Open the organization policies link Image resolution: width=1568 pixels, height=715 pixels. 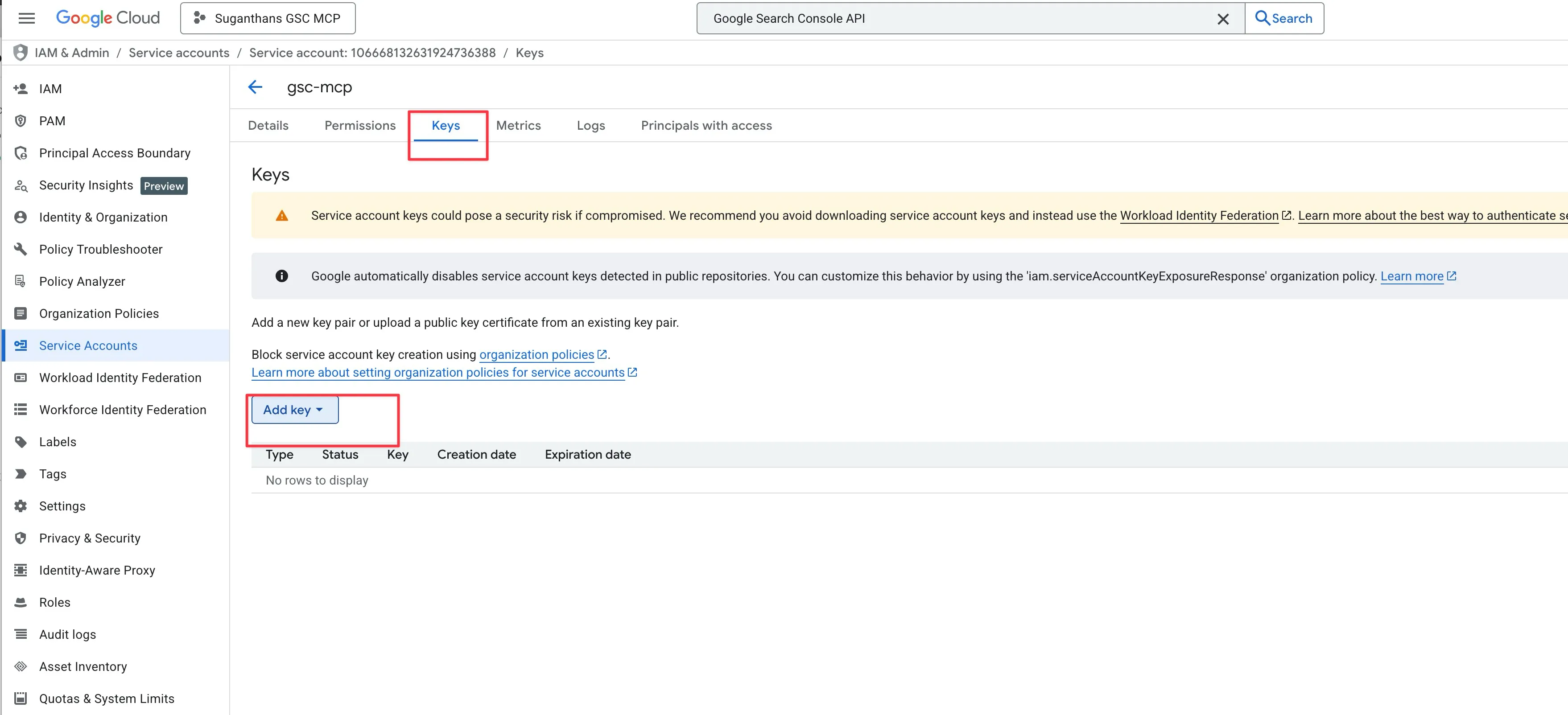pyautogui.click(x=536, y=354)
